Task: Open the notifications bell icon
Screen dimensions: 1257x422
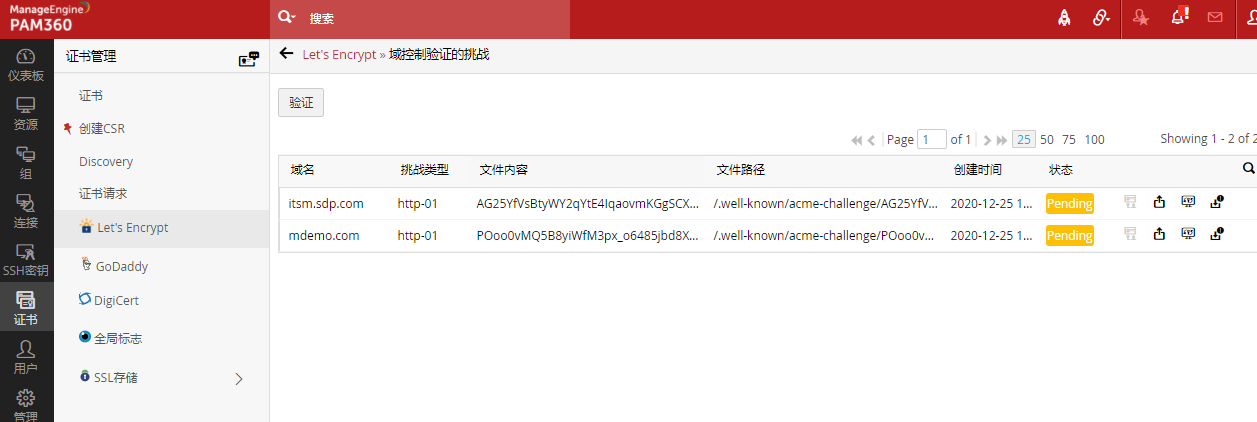Action: tap(1179, 17)
